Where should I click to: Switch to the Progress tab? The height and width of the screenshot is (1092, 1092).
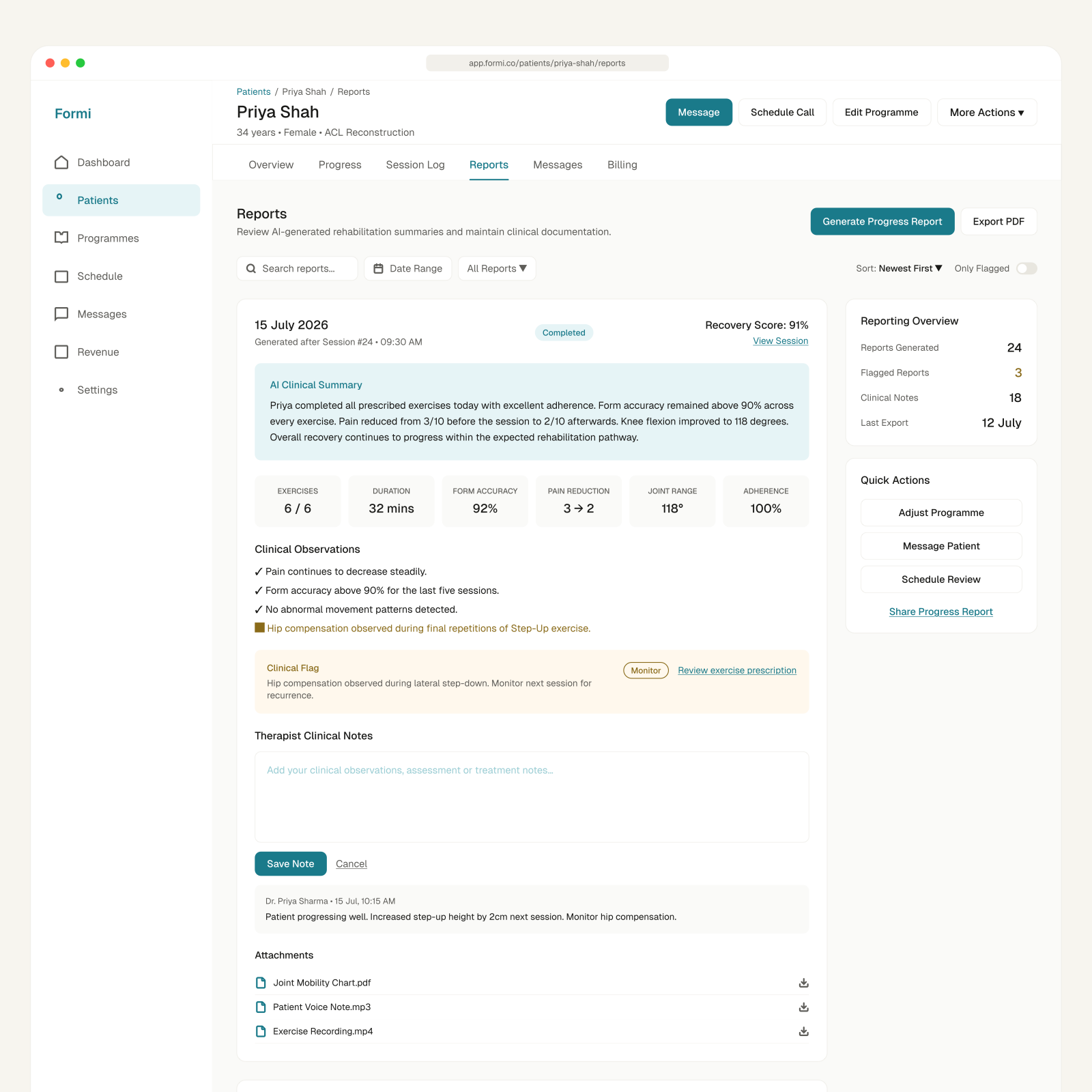tap(340, 165)
